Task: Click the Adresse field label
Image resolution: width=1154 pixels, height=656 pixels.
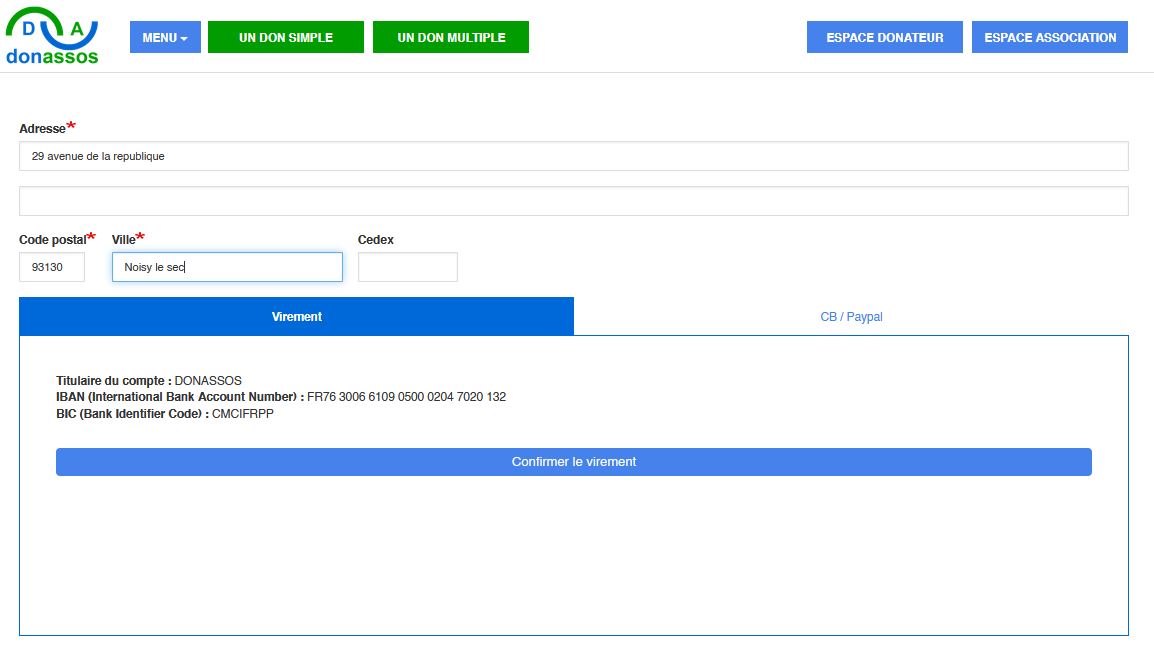Action: 42,129
